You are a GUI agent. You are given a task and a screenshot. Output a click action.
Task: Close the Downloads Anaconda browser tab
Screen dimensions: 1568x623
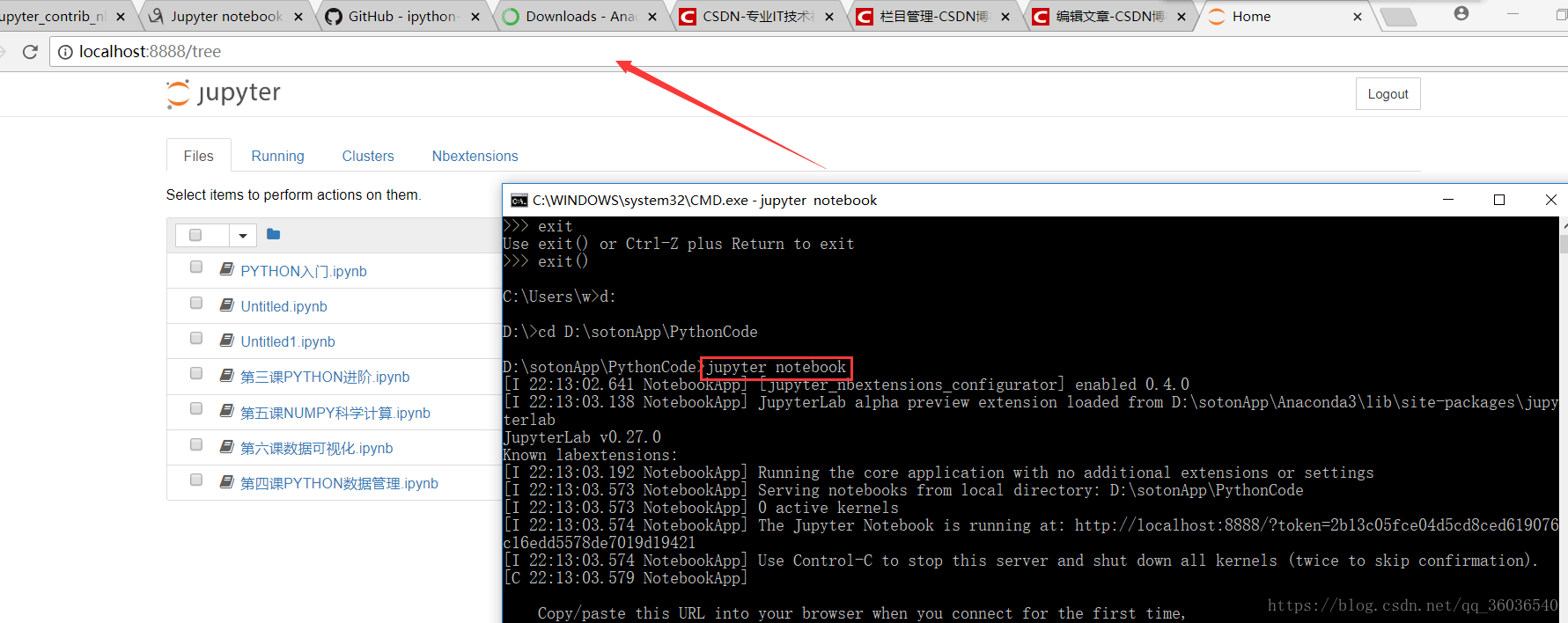[652, 17]
